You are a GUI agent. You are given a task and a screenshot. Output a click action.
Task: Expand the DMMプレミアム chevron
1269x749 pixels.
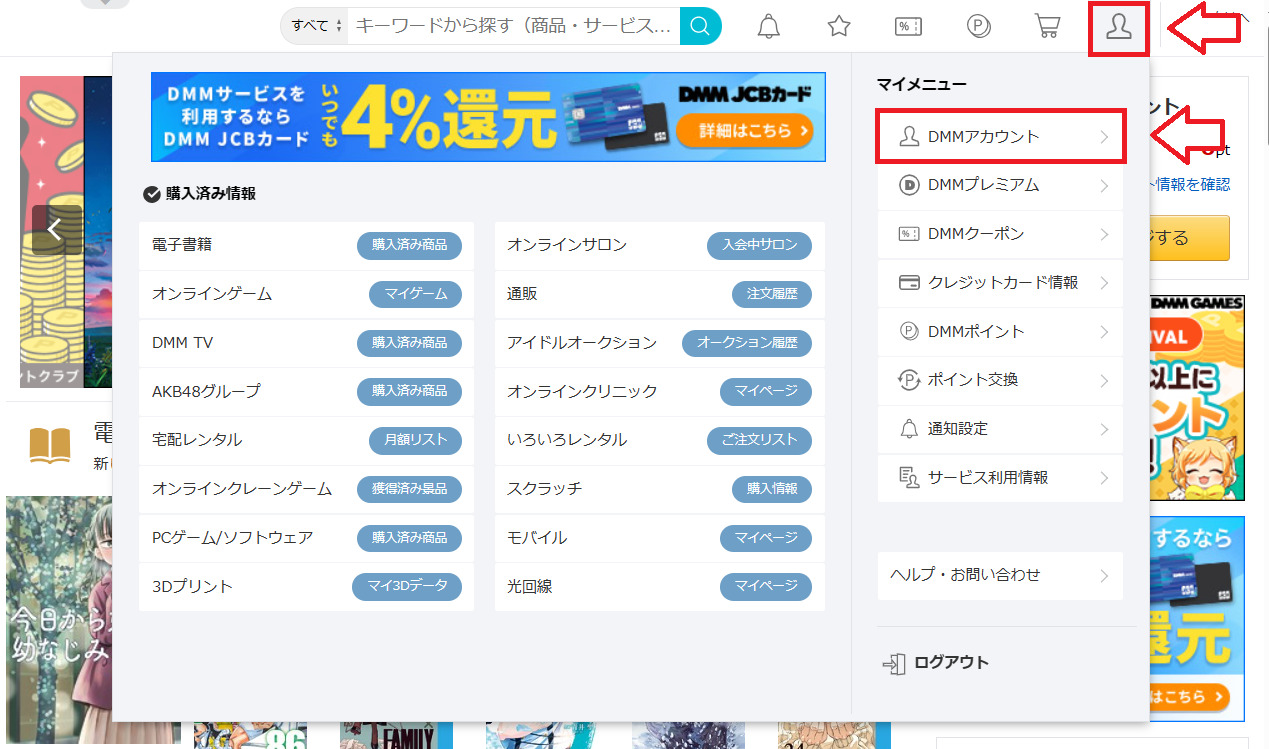point(1104,186)
